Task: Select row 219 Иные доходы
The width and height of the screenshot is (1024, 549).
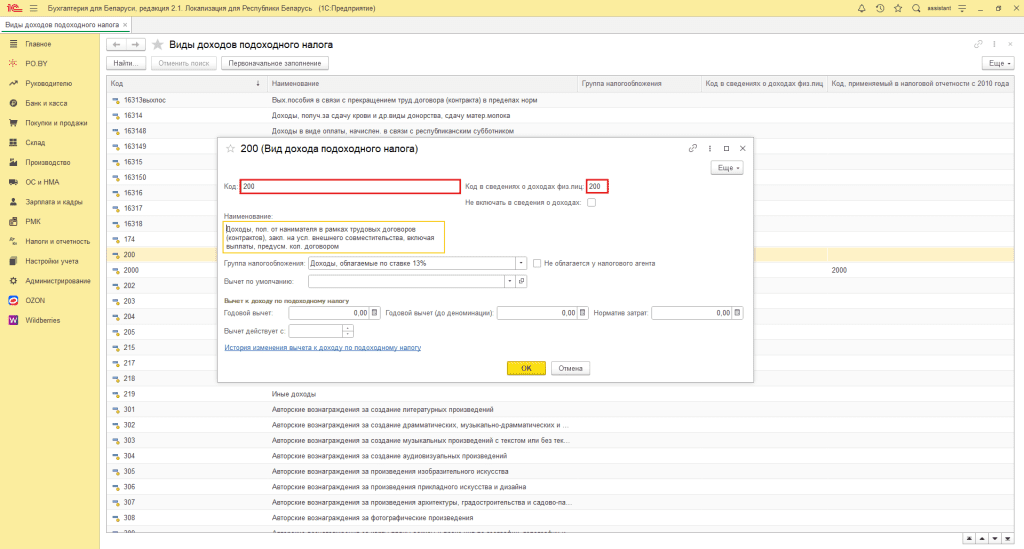Action: (560, 394)
